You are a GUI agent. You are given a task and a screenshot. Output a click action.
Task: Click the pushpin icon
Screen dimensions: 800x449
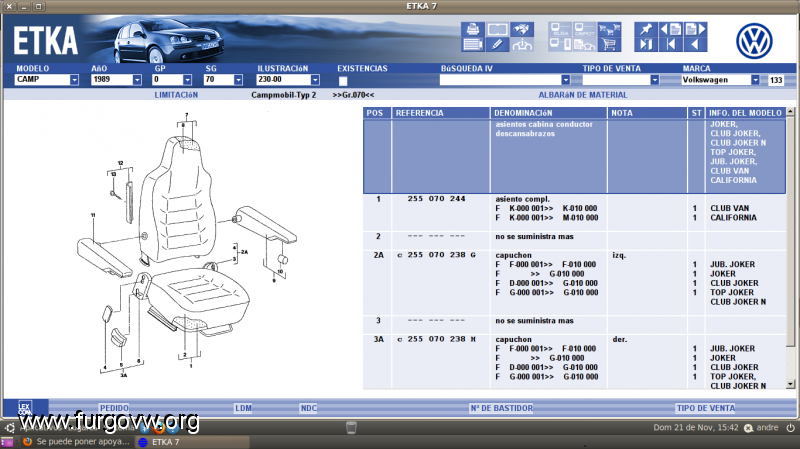point(646,29)
